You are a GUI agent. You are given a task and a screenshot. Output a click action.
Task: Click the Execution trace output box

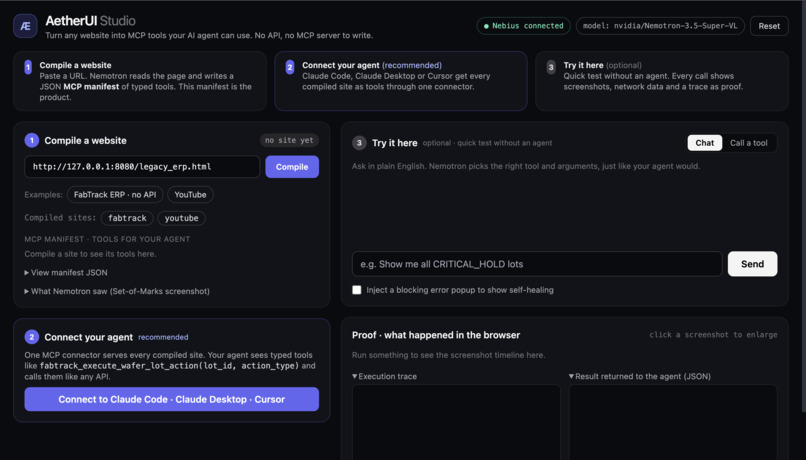[x=456, y=422]
